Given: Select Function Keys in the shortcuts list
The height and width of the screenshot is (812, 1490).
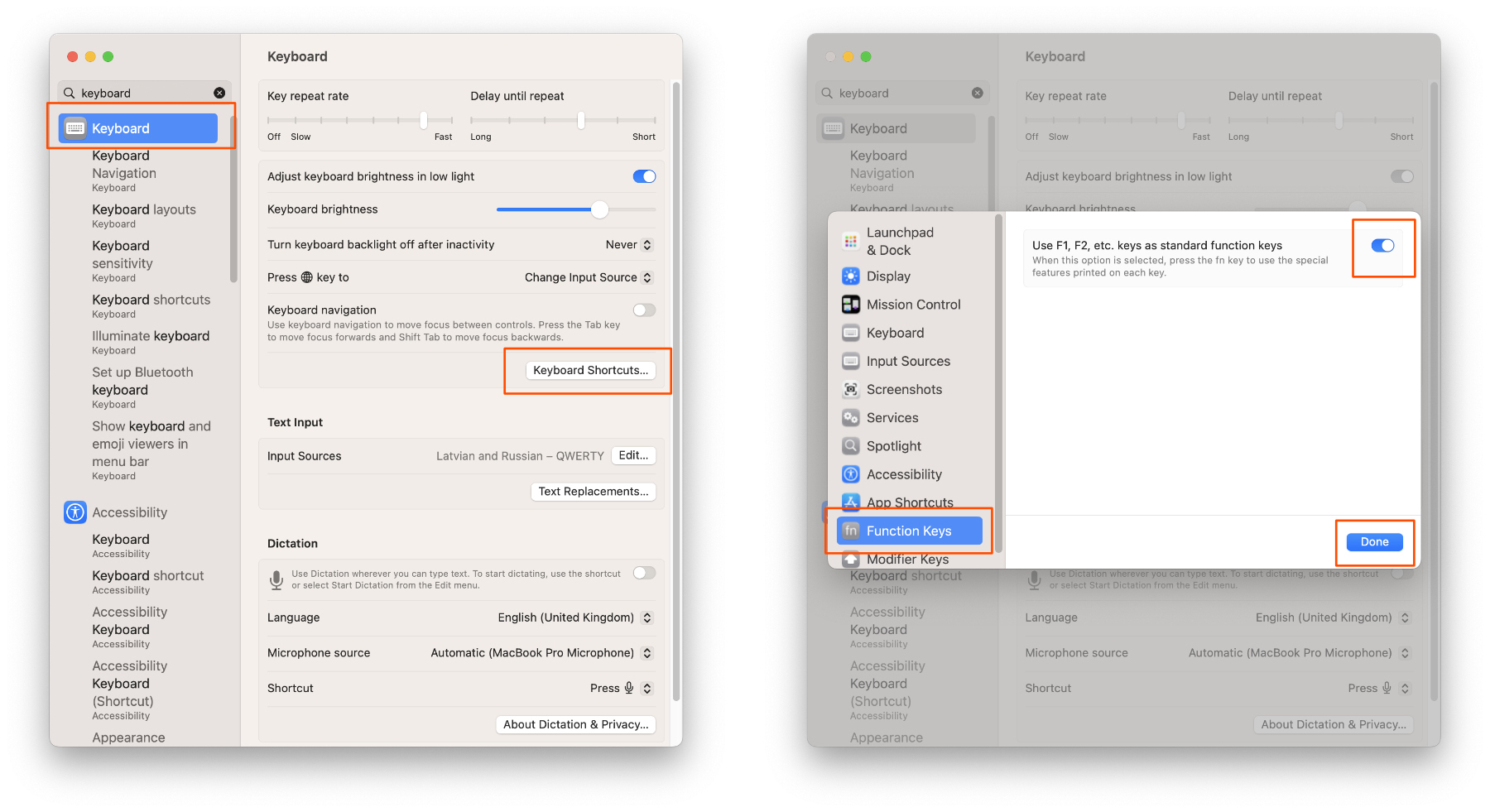Looking at the screenshot, I should [x=909, y=531].
